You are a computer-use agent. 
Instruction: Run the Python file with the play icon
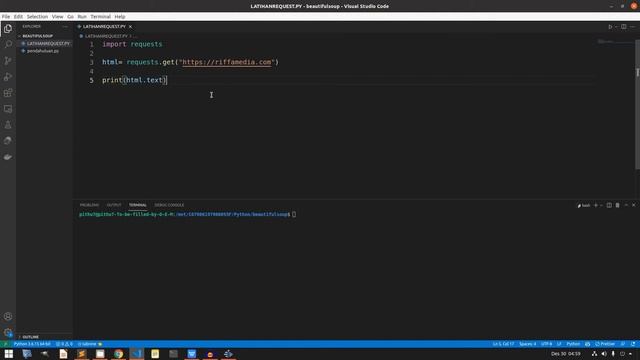[x=610, y=27]
